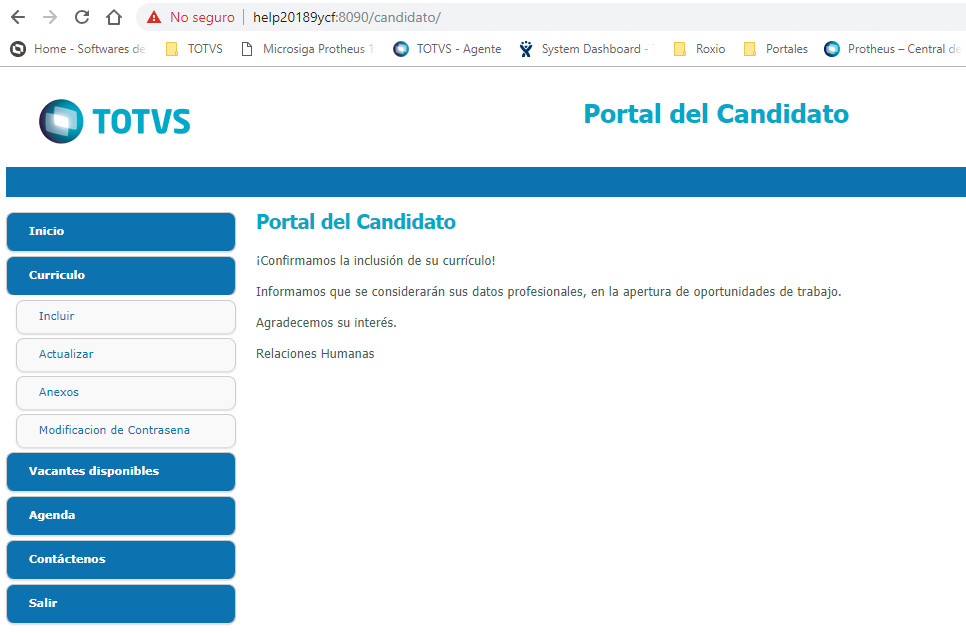Click the browser forward arrow
Image resolution: width=966 pixels, height=633 pixels.
pyautogui.click(x=50, y=17)
